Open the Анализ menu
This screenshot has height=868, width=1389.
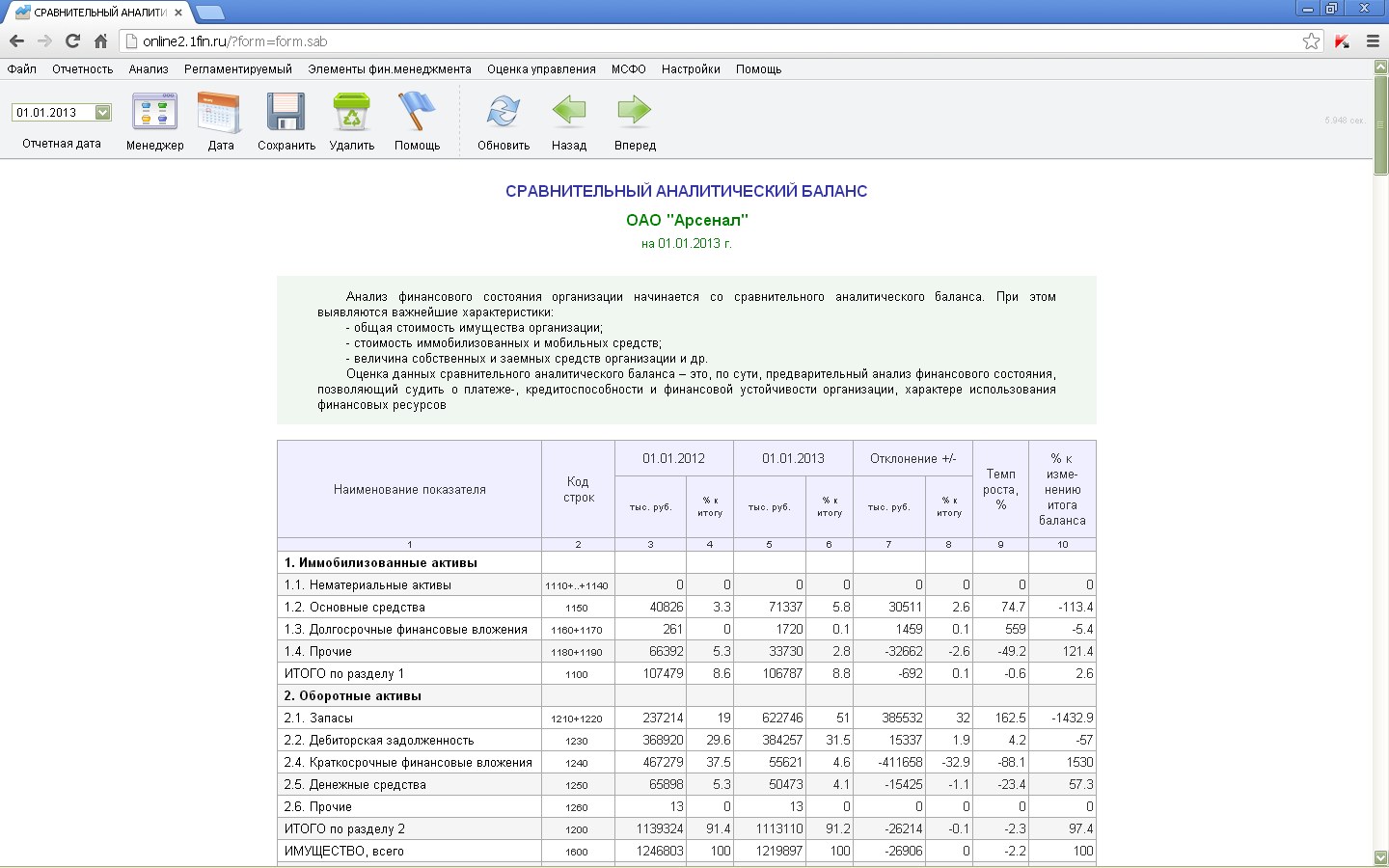point(149,69)
